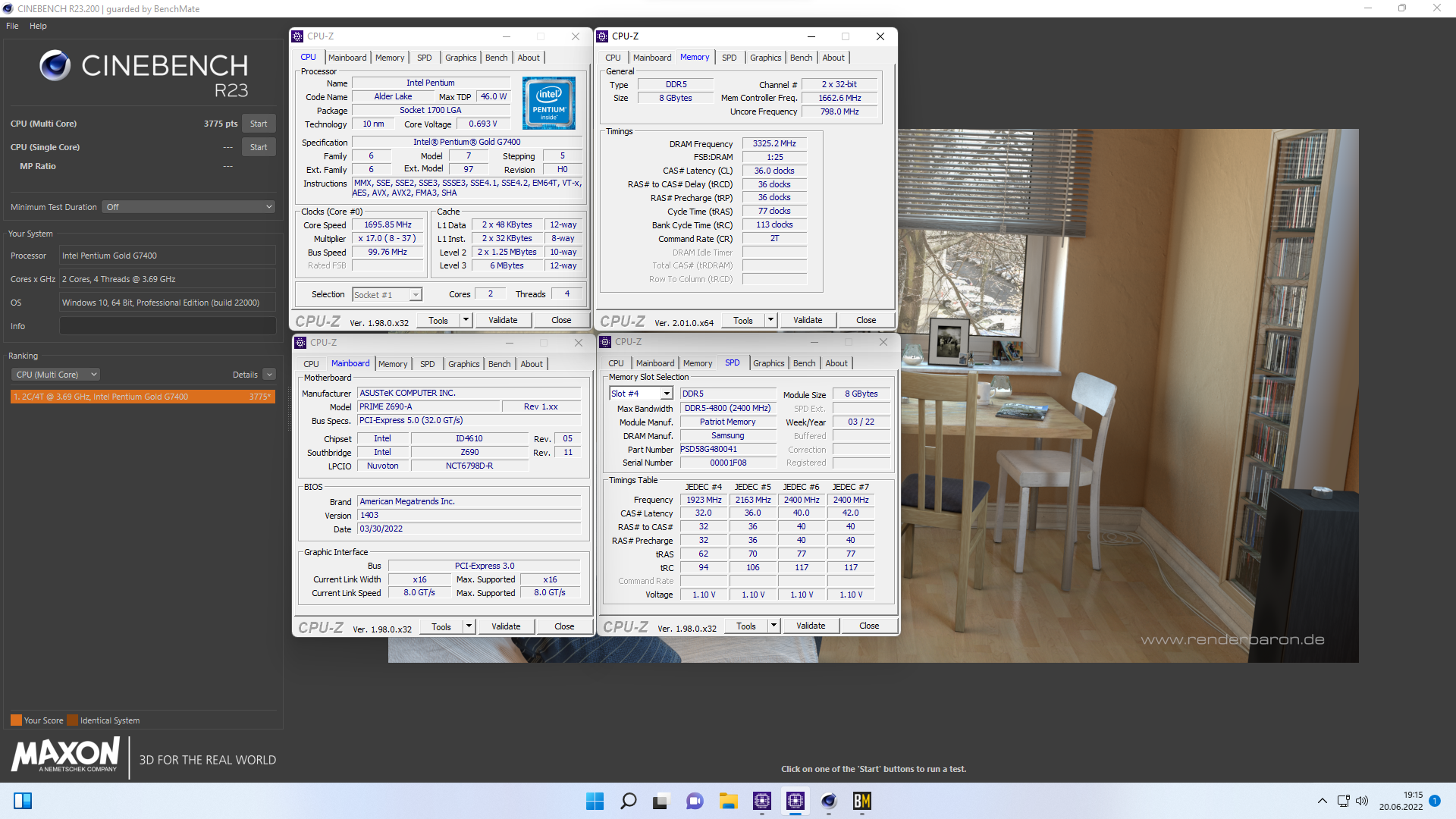The height and width of the screenshot is (819, 1456).
Task: Open the Task View taskbar icon
Action: (661, 801)
